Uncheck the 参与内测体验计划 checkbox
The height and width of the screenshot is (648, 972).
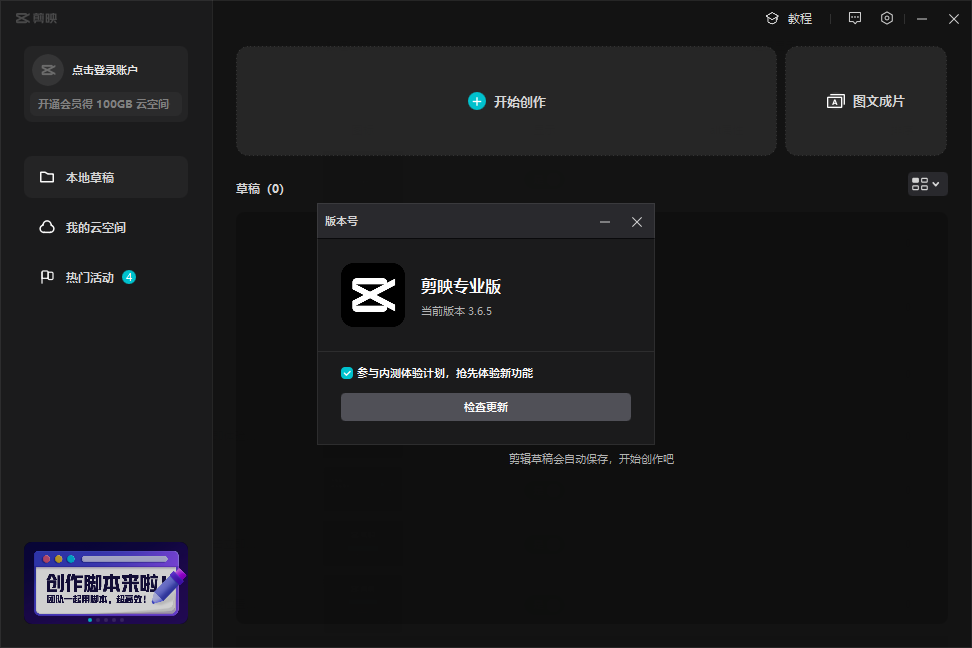pyautogui.click(x=347, y=373)
